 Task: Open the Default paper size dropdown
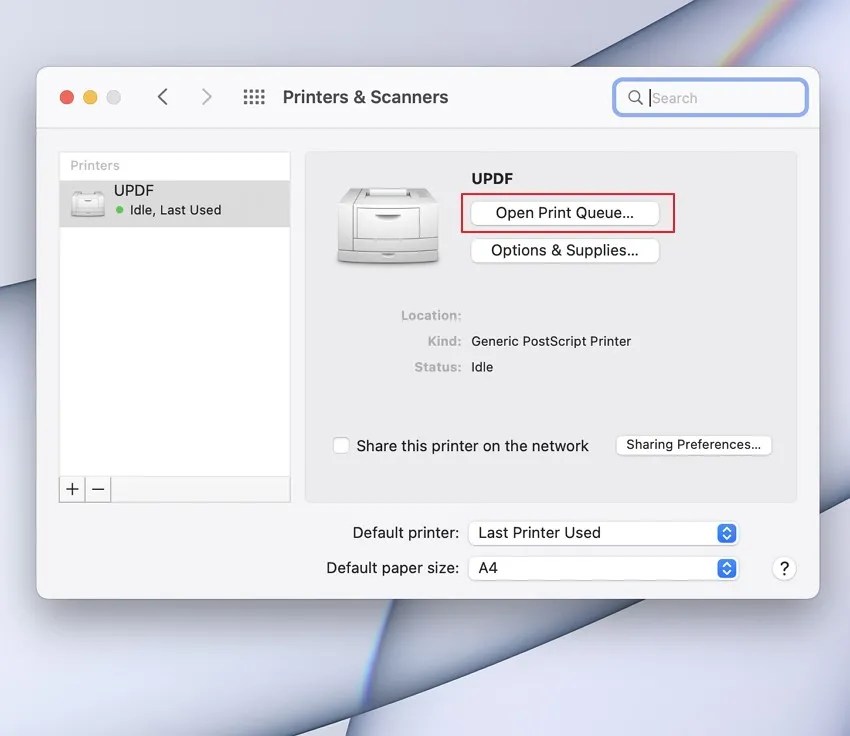coord(602,568)
